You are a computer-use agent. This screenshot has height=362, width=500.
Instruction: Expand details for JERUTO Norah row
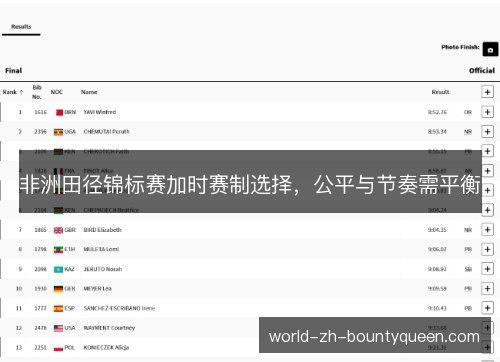point(487,269)
